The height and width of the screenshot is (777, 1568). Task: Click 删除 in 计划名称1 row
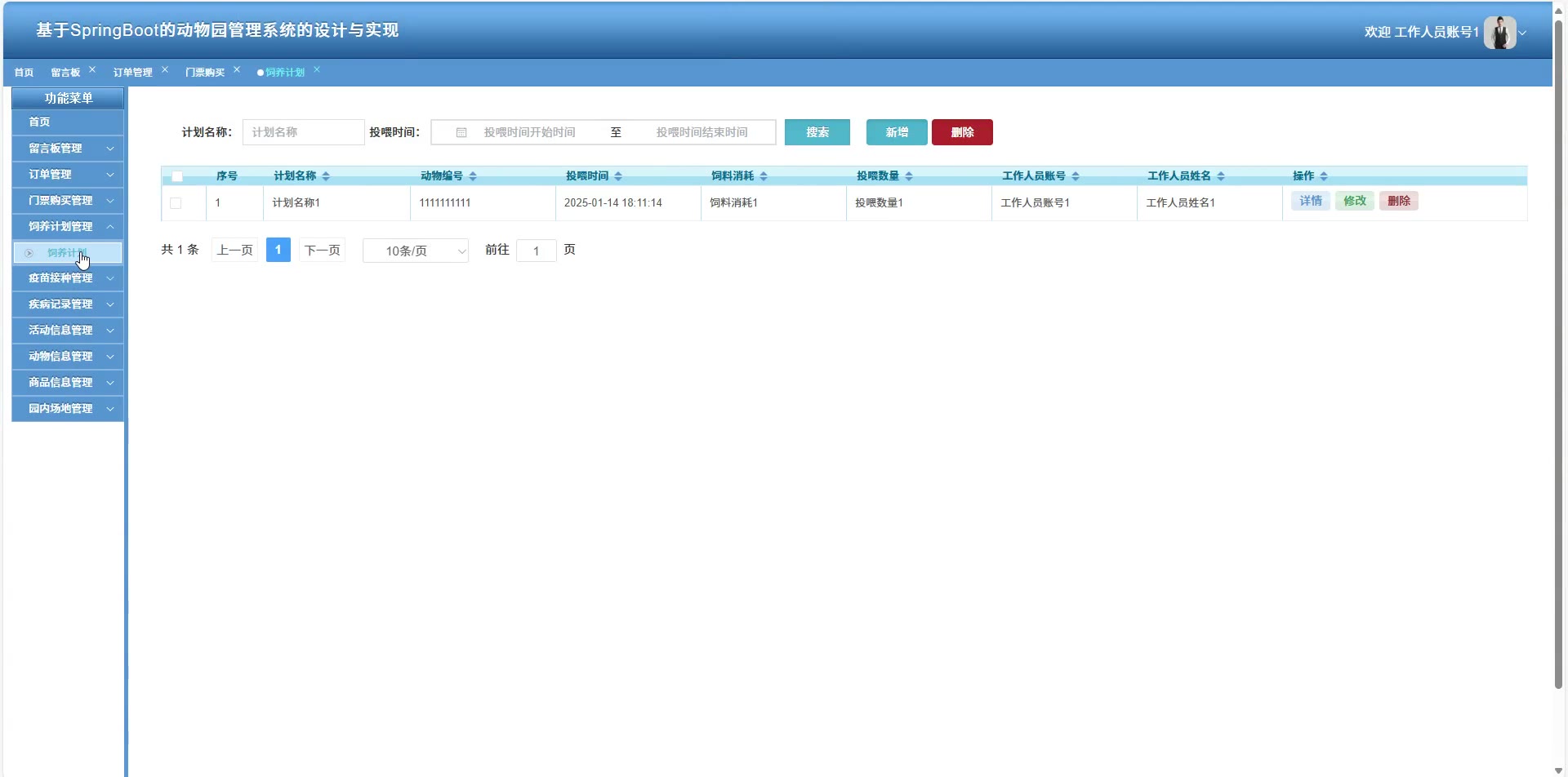tap(1399, 201)
